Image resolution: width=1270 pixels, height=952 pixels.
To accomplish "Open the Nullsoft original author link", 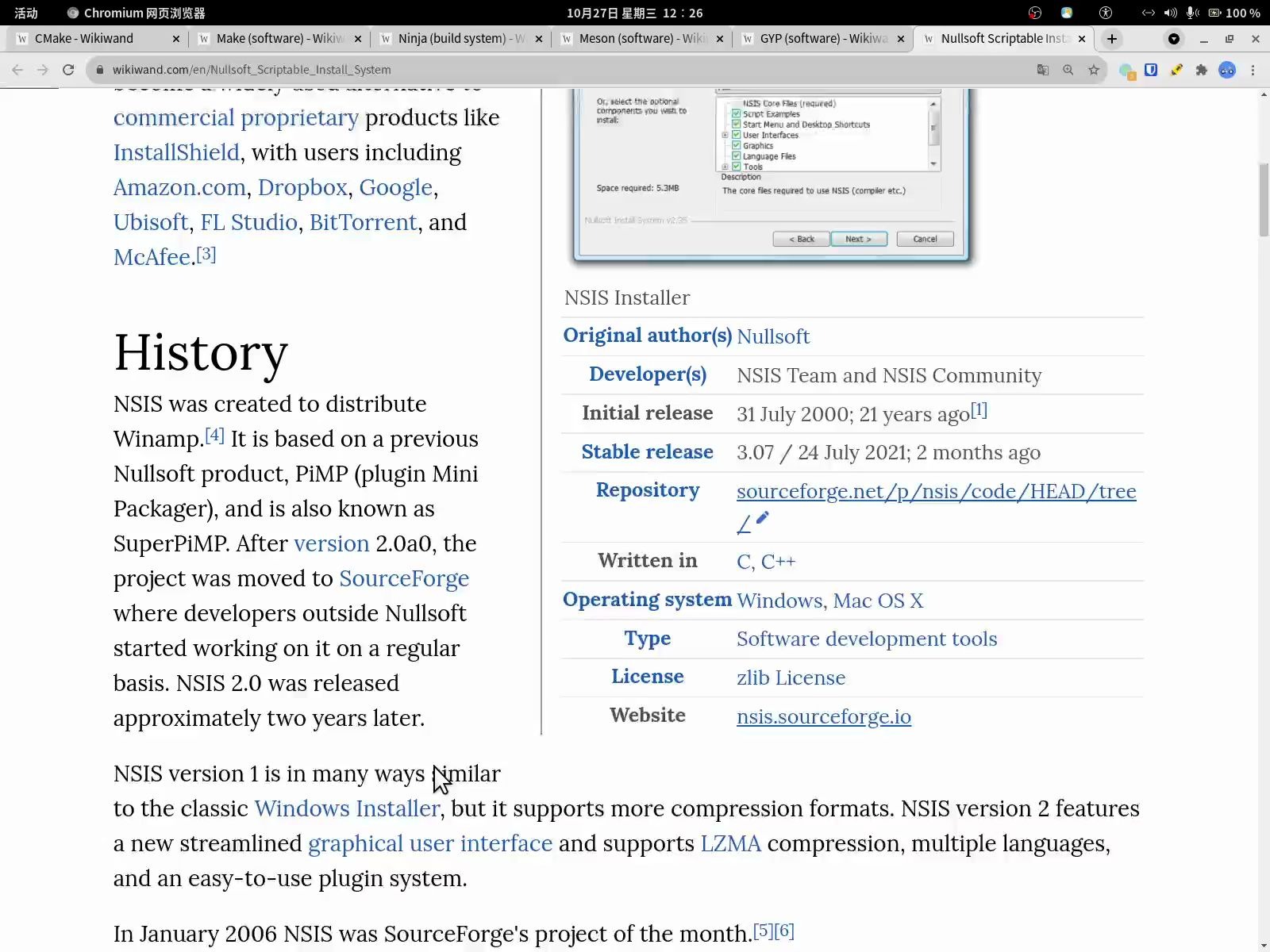I will [773, 336].
